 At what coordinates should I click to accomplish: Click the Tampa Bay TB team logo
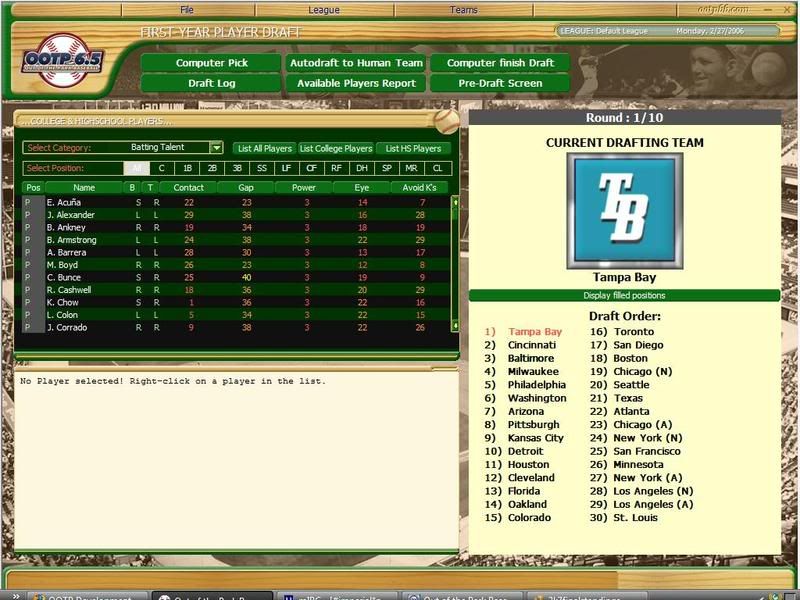[624, 211]
